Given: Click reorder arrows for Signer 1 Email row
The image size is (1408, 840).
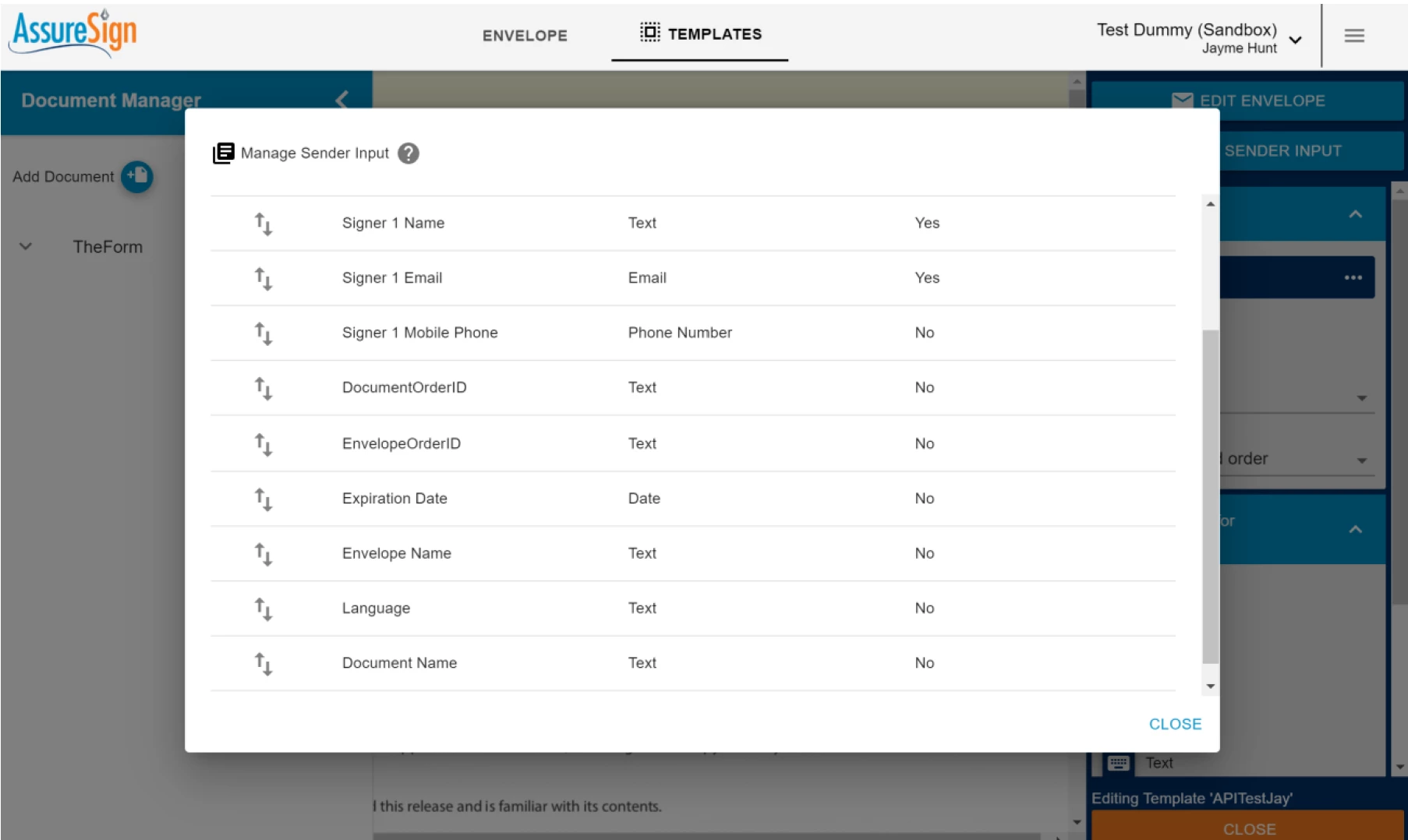Looking at the screenshot, I should (264, 279).
